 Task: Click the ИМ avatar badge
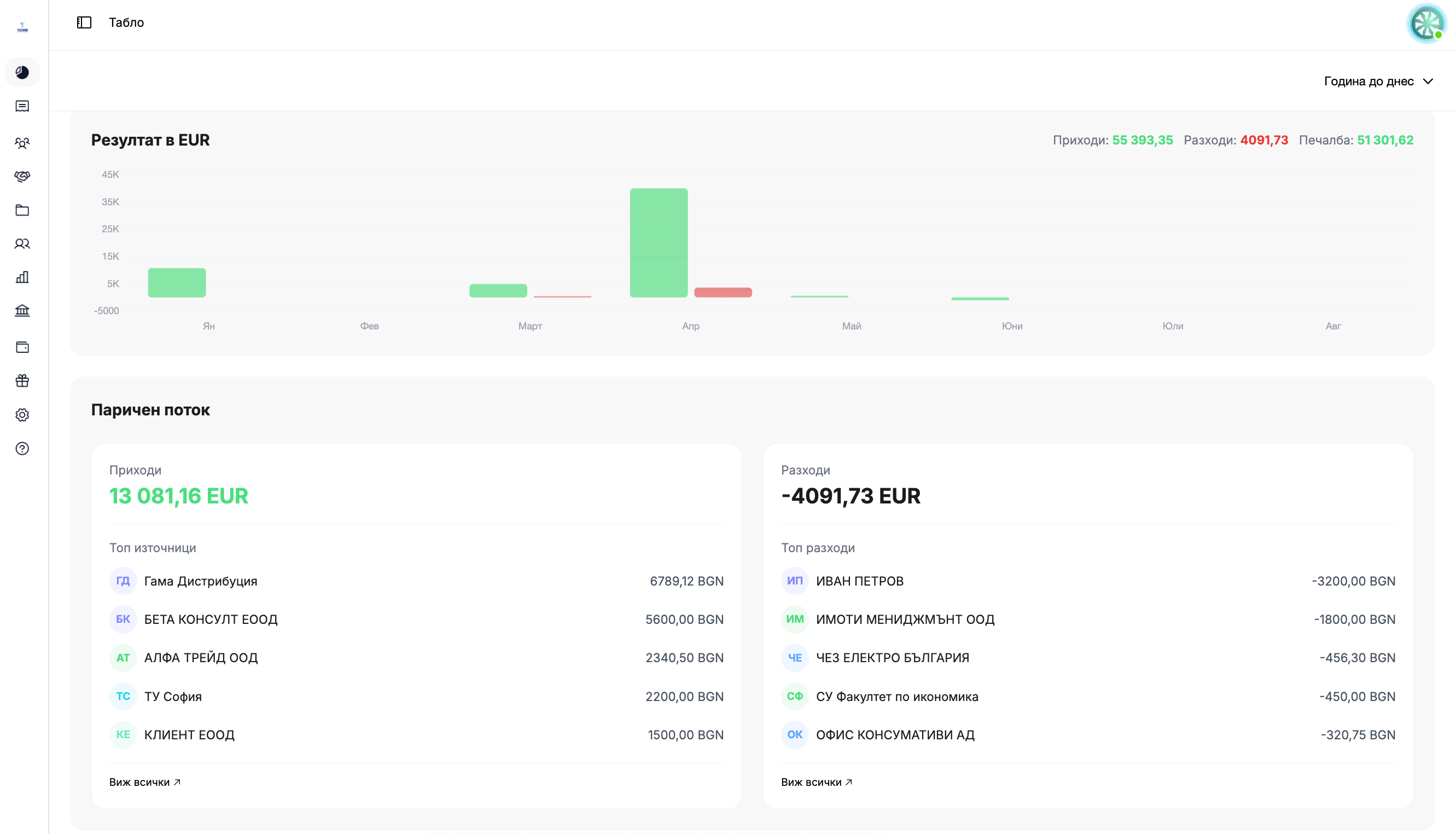coord(795,619)
